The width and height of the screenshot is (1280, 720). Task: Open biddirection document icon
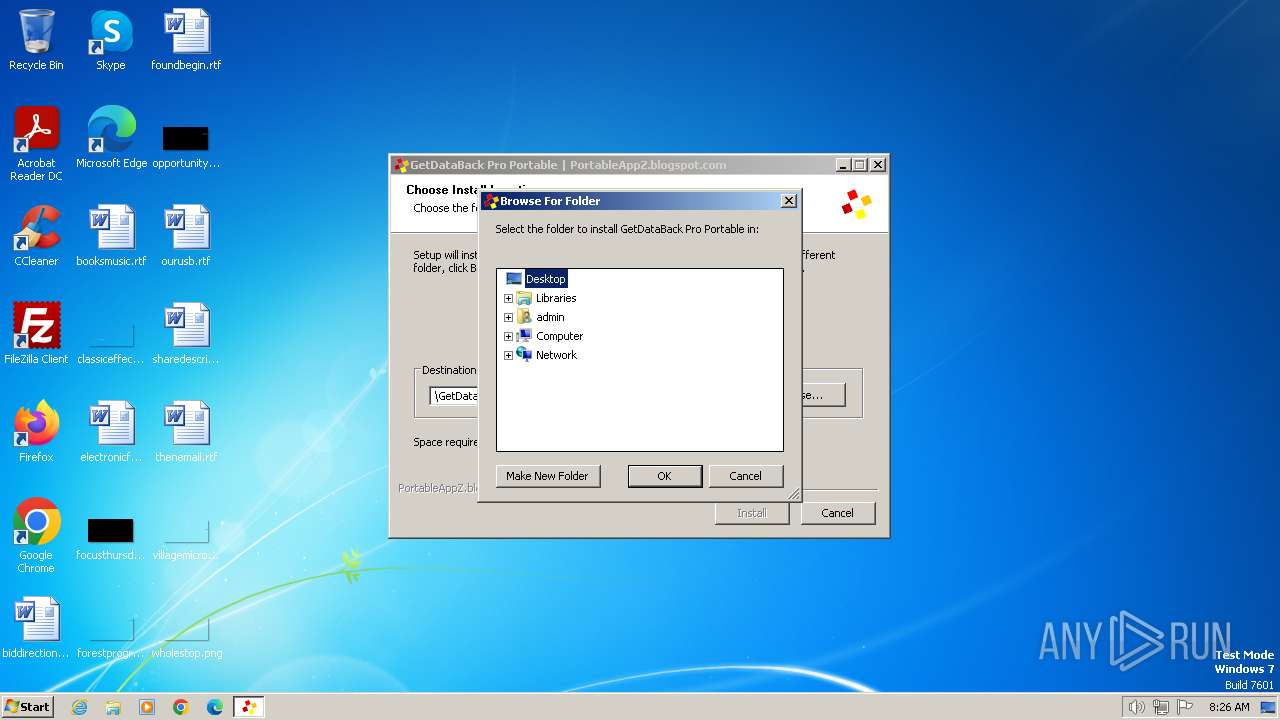tap(36, 628)
